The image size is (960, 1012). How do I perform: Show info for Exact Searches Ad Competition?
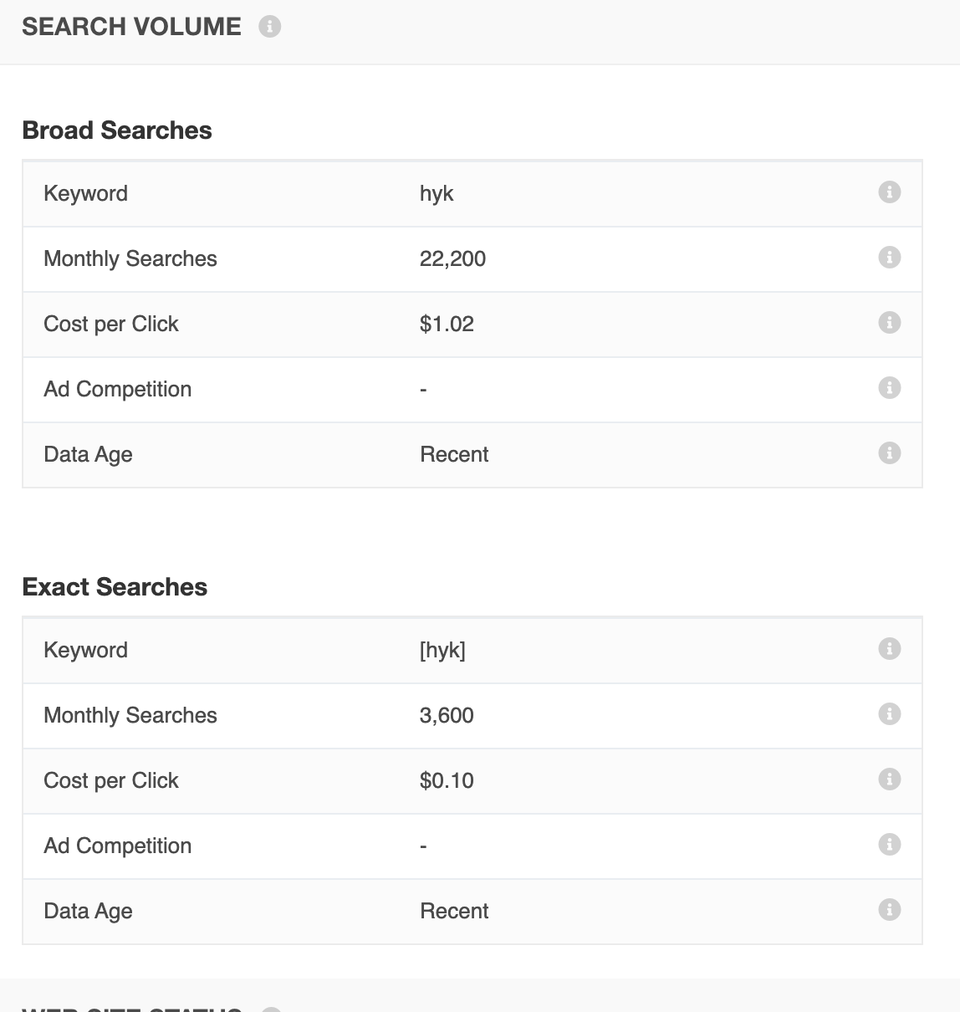point(889,845)
